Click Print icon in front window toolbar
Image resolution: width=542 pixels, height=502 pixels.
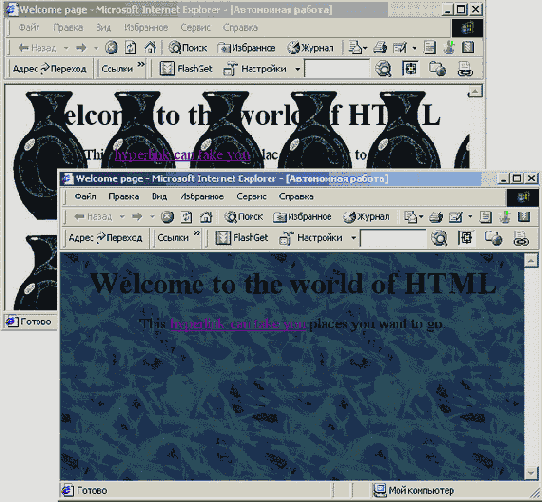click(436, 217)
